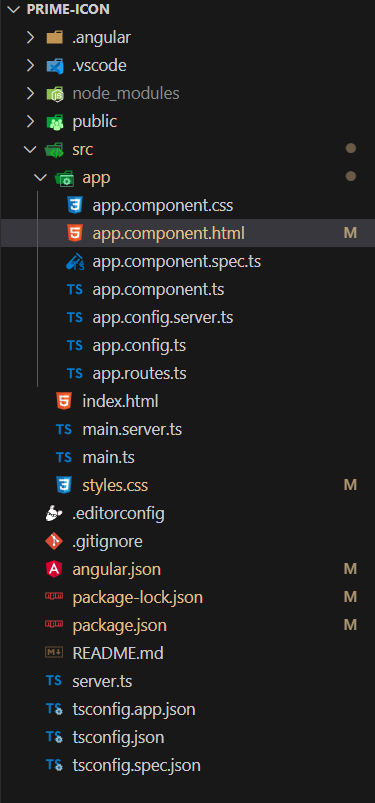Select the .angular folder name

tap(101, 37)
